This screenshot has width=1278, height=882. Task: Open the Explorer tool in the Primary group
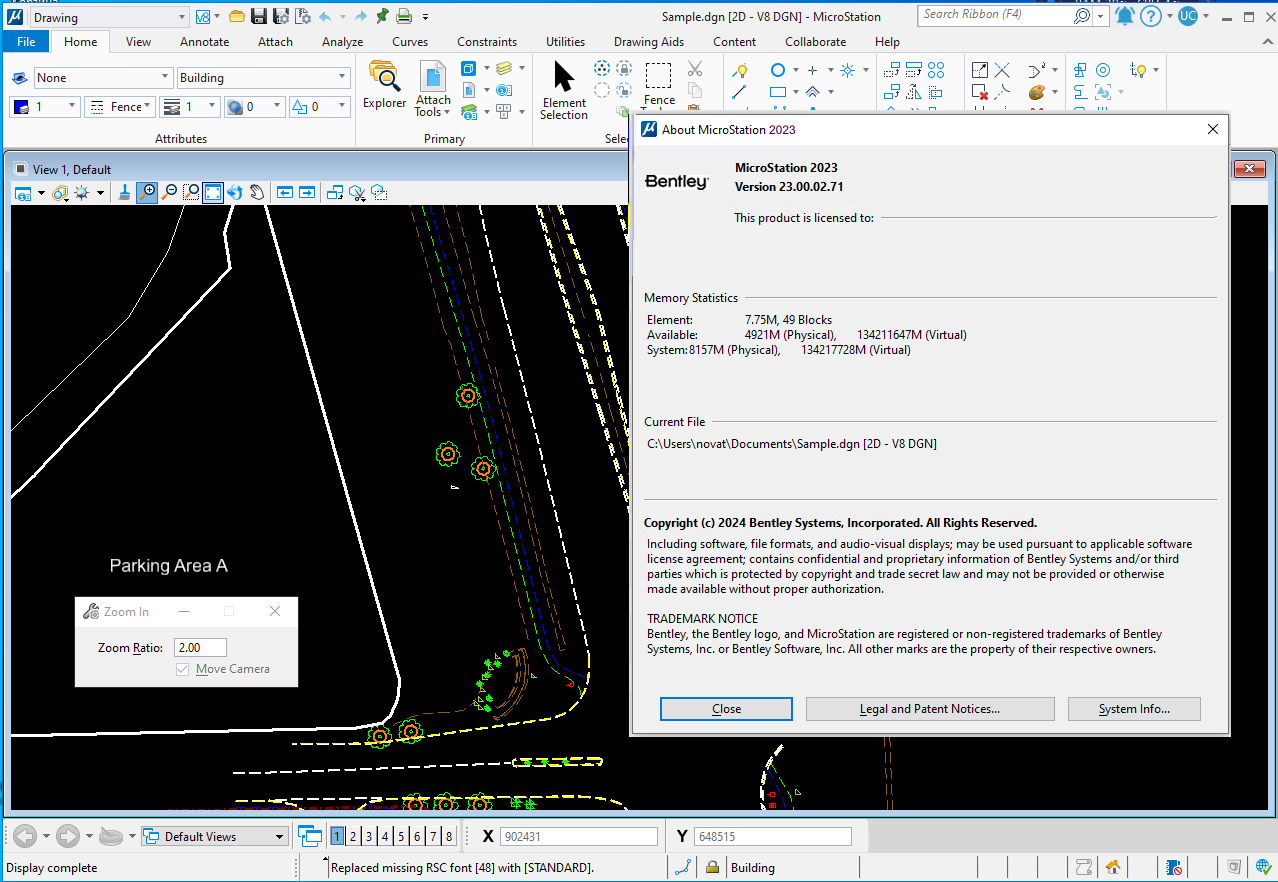tap(384, 84)
